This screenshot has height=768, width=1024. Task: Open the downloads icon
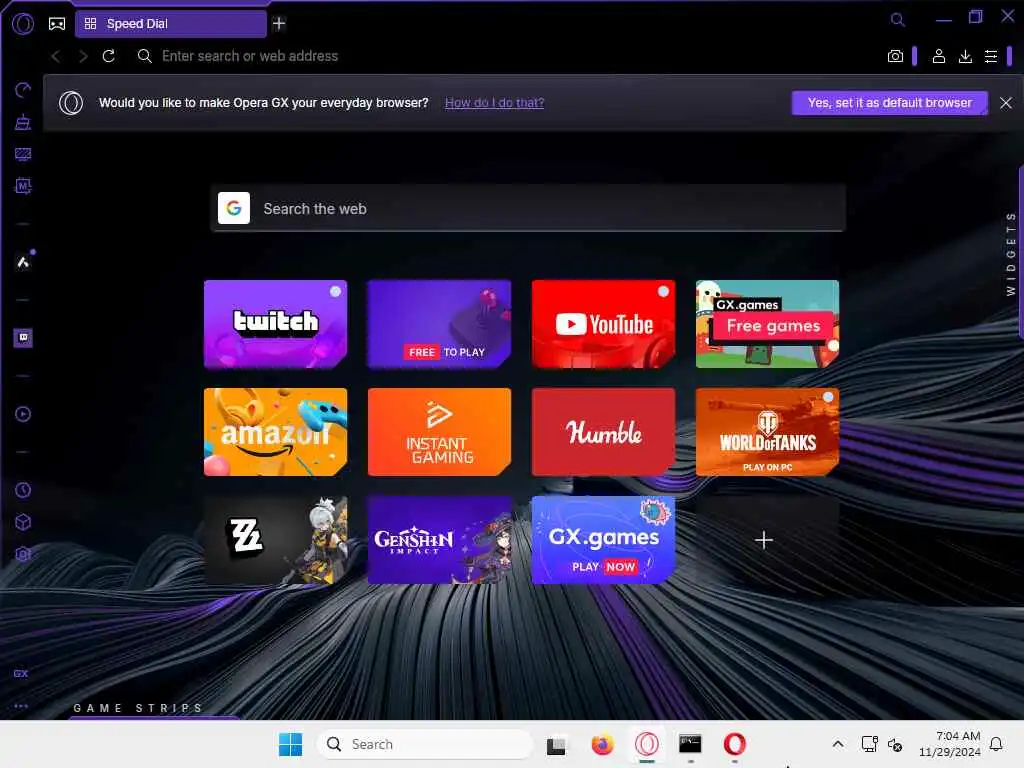point(965,56)
